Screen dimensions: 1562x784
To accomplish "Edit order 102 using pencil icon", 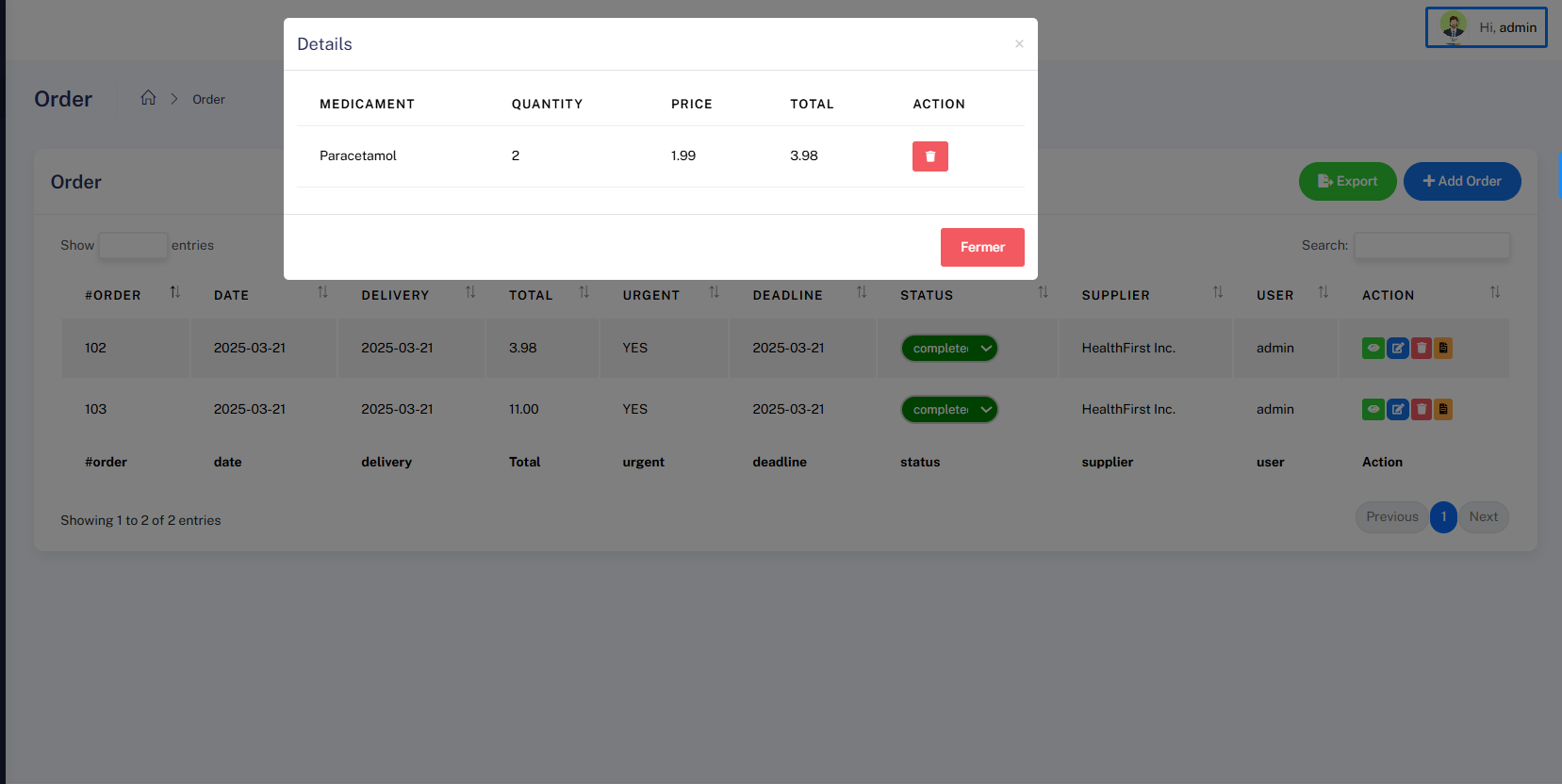I will click(x=1397, y=348).
